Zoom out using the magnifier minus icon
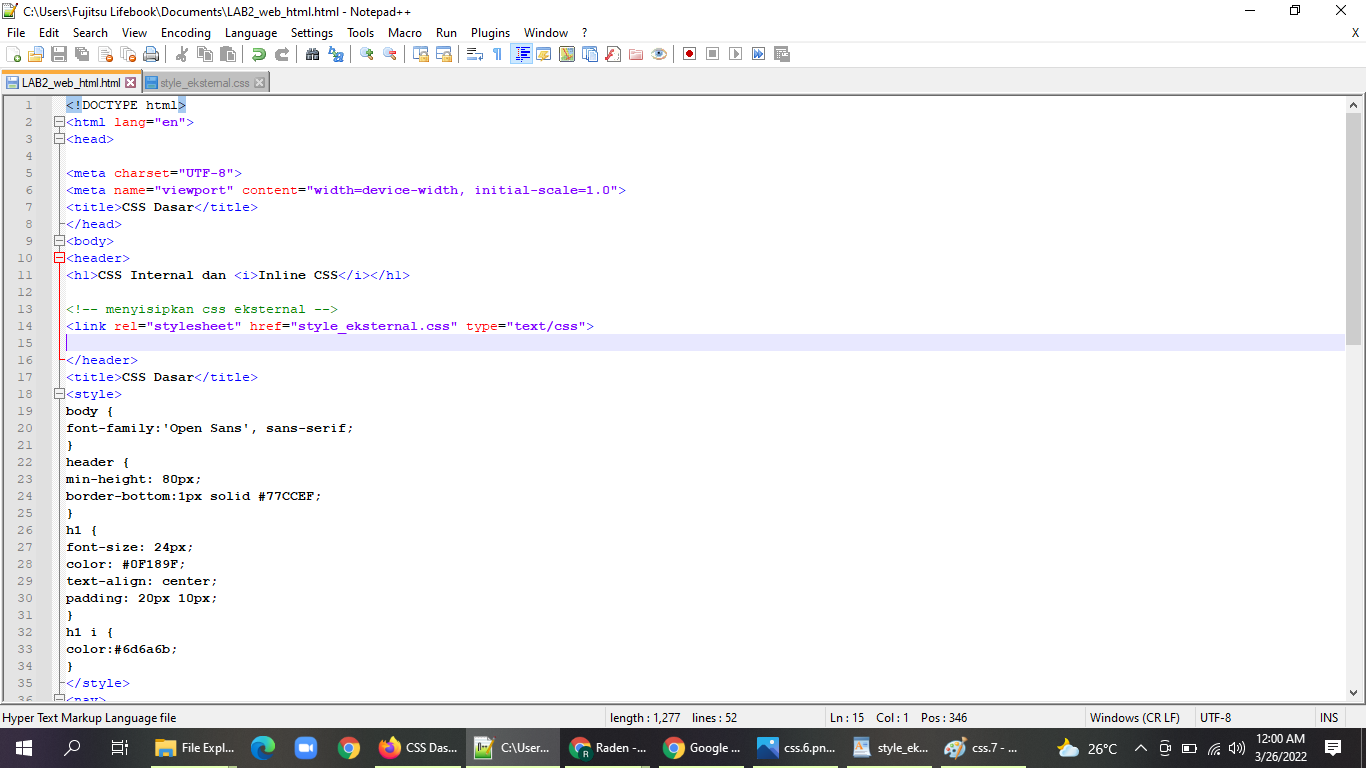The width and height of the screenshot is (1366, 768). pos(390,54)
